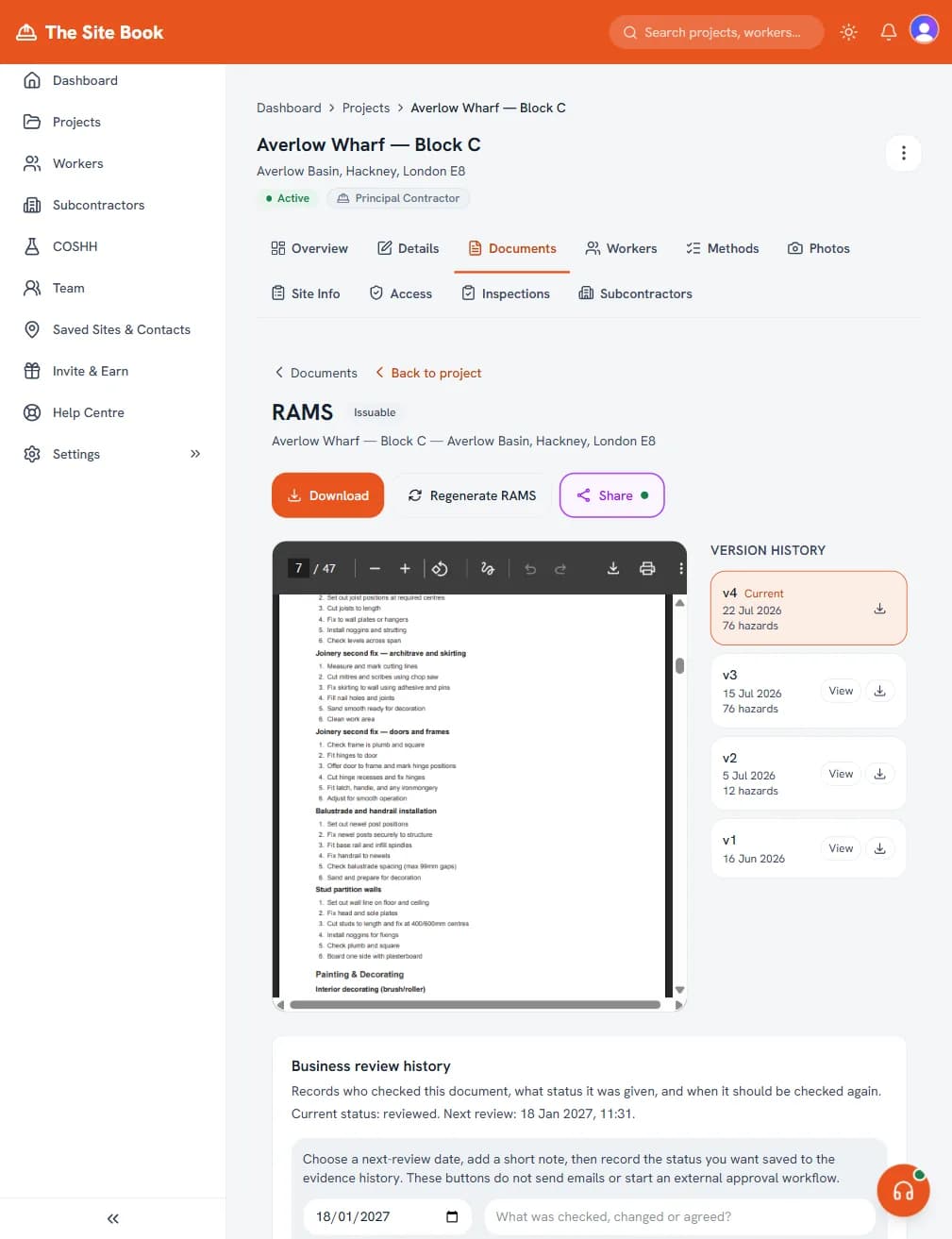
Task: Click the PDF viewer vertical scrollbar thumb
Action: pyautogui.click(x=679, y=665)
